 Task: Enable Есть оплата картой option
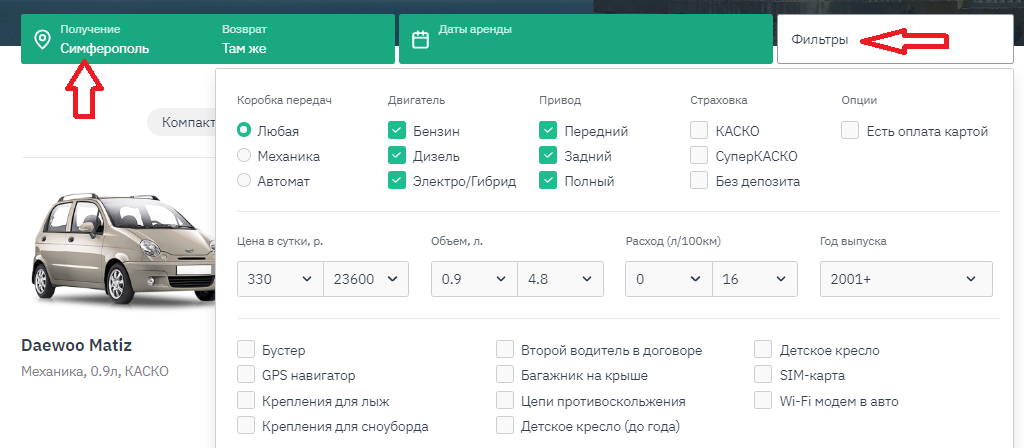click(850, 131)
